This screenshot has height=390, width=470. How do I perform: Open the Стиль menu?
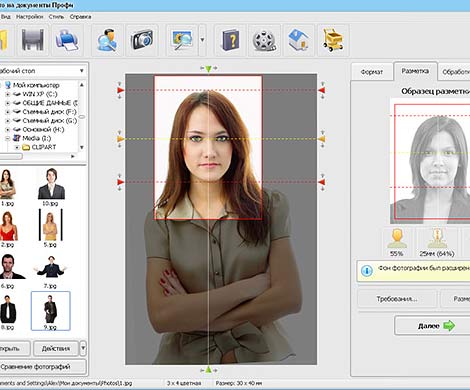pos(56,17)
